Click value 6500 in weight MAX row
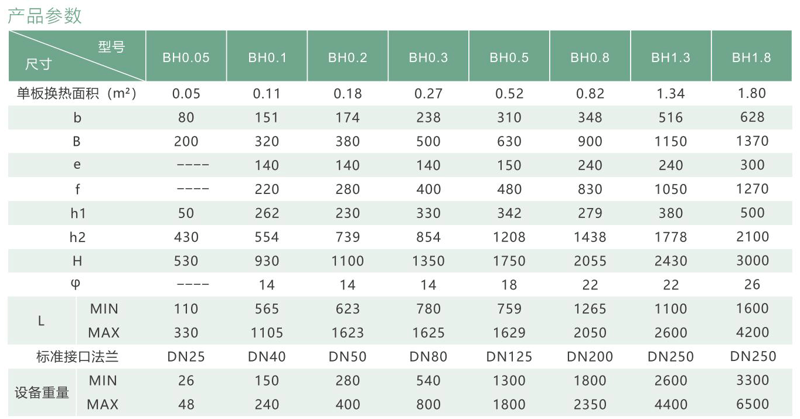Viewport: 800px width, 419px height. click(x=752, y=404)
